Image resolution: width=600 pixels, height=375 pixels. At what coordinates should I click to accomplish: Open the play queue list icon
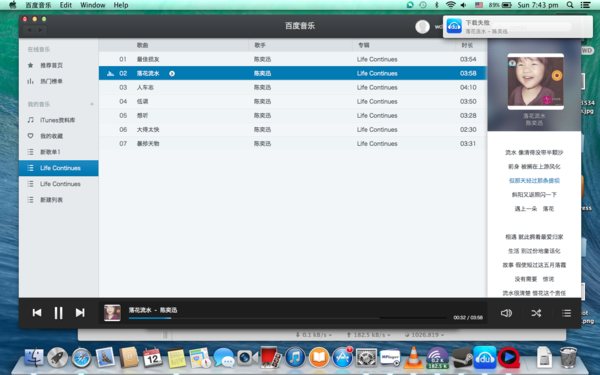[566, 313]
